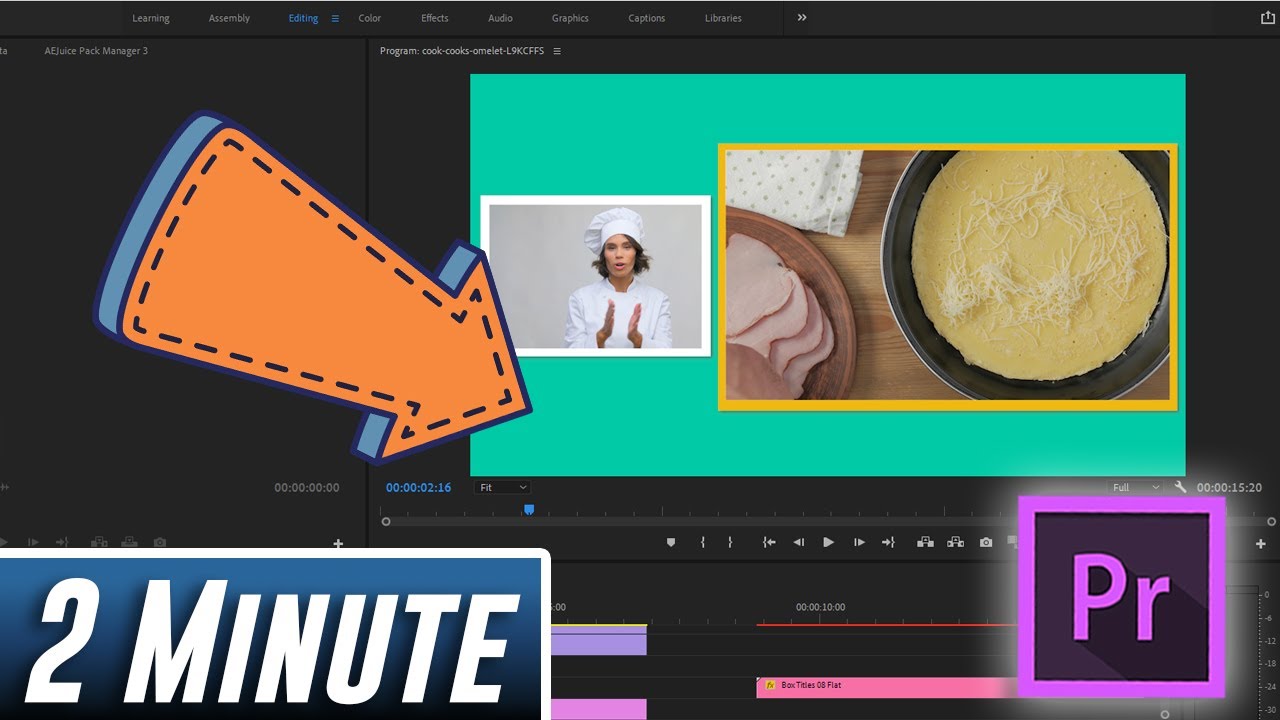Viewport: 1280px width, 720px height.
Task: Select the purple clip on upper video track
Action: (598, 641)
